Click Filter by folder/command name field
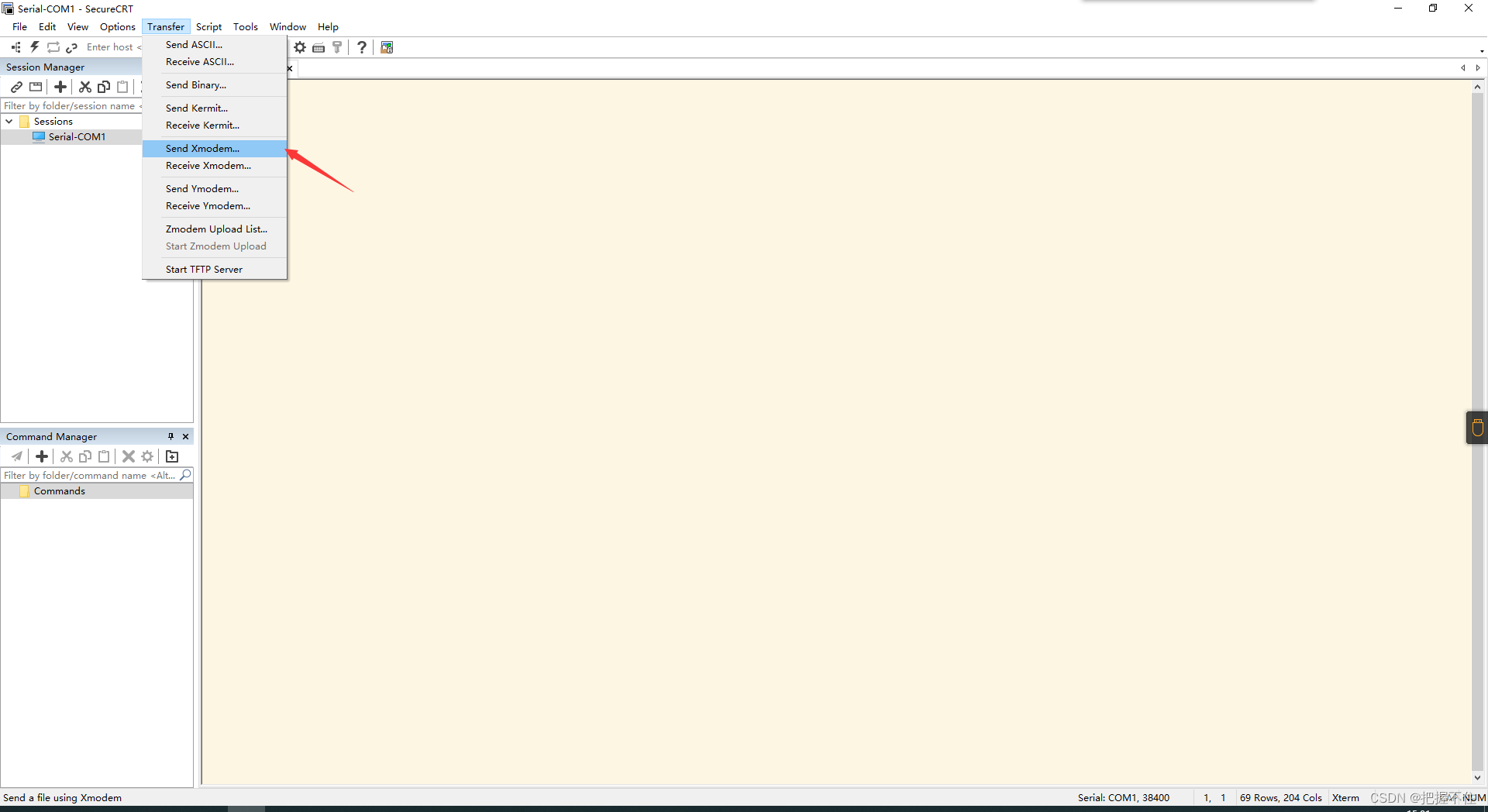 90,475
